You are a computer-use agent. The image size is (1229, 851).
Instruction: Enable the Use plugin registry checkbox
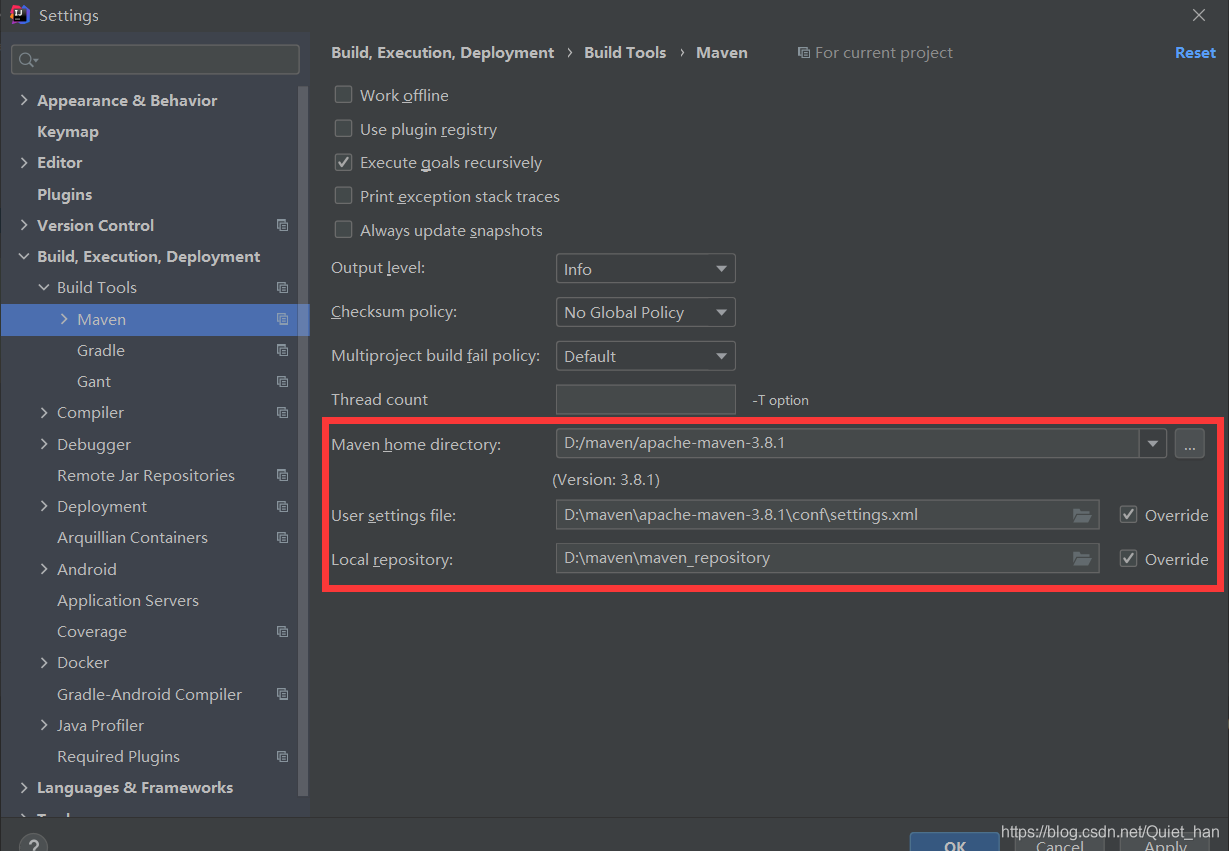[343, 129]
